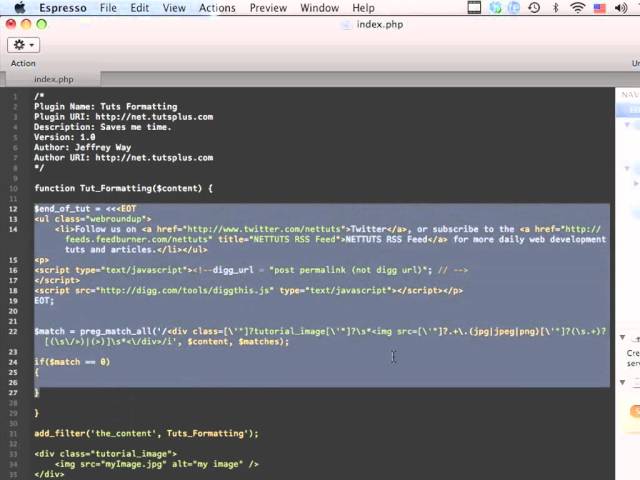Click line number 26 in the gutter
This screenshot has height=480, width=640.
[13, 382]
